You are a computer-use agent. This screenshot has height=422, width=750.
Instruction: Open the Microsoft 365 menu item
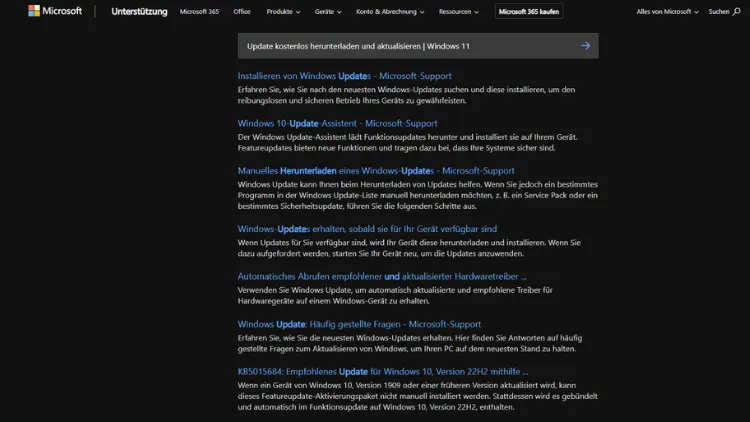pyautogui.click(x=199, y=11)
